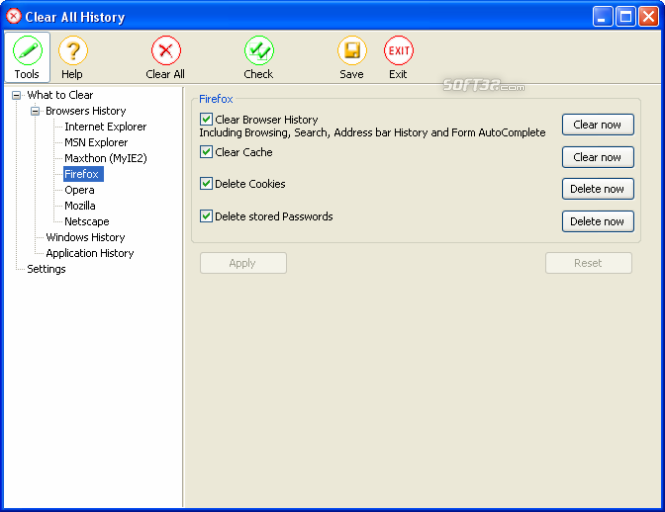Click the red EXIT toolbar icon
The width and height of the screenshot is (665, 512).
pos(399,51)
